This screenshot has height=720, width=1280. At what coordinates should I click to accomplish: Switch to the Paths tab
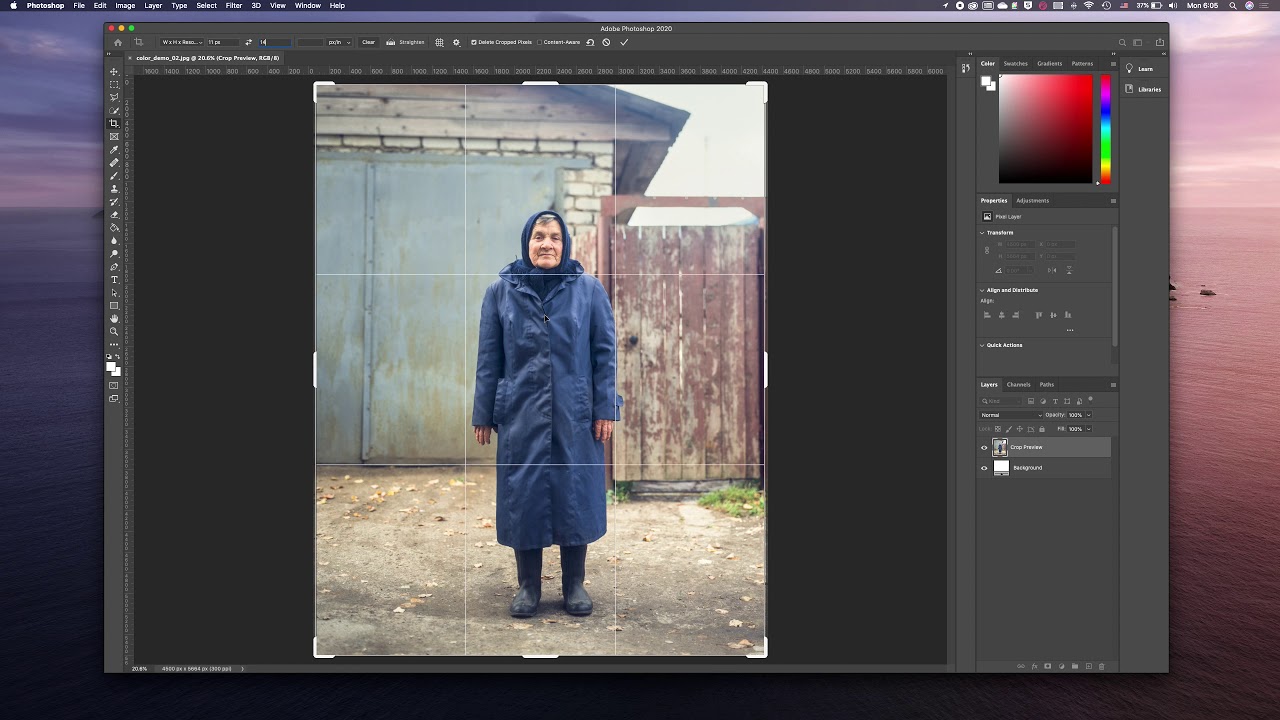point(1046,384)
